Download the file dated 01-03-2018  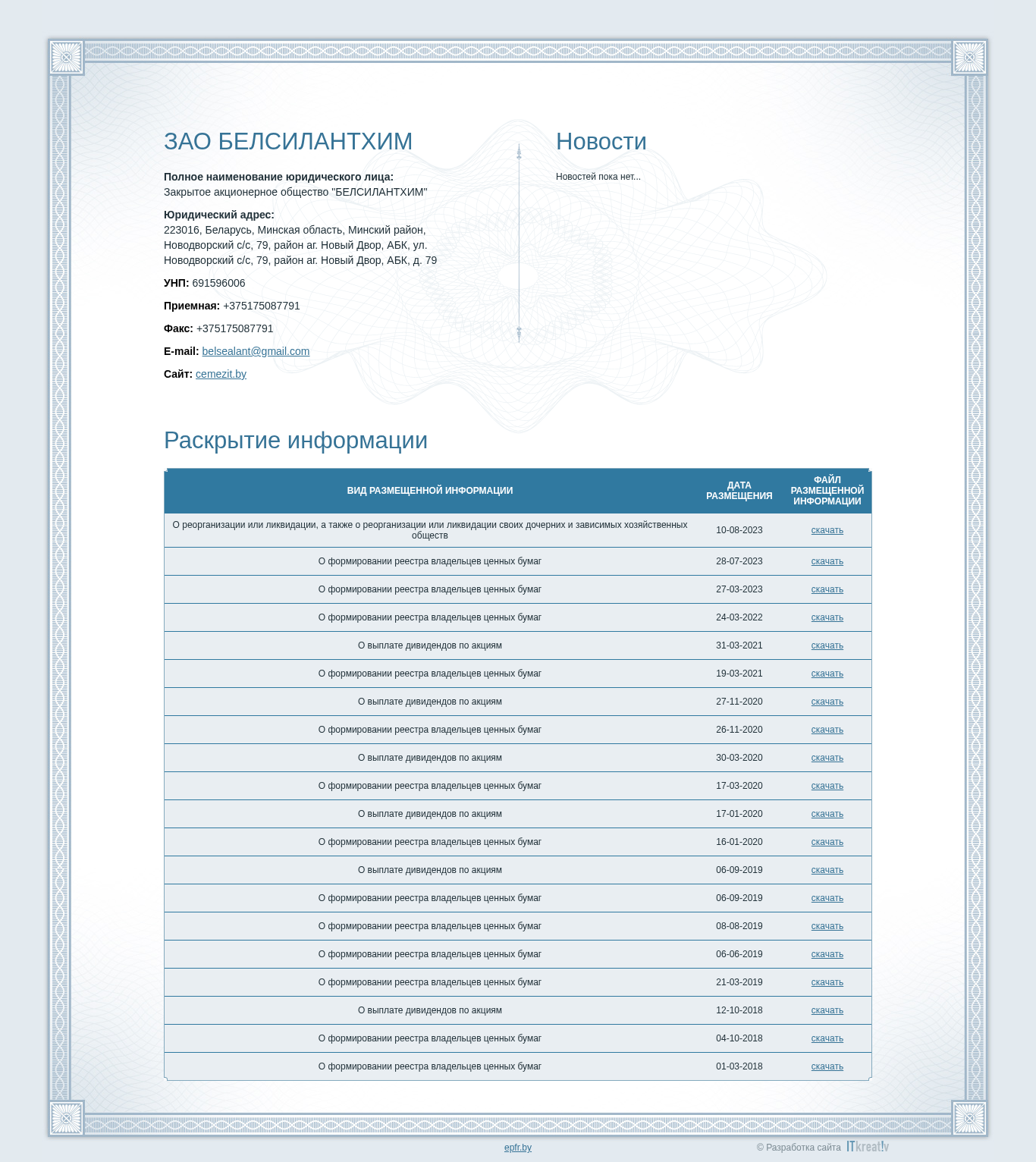827,1066
